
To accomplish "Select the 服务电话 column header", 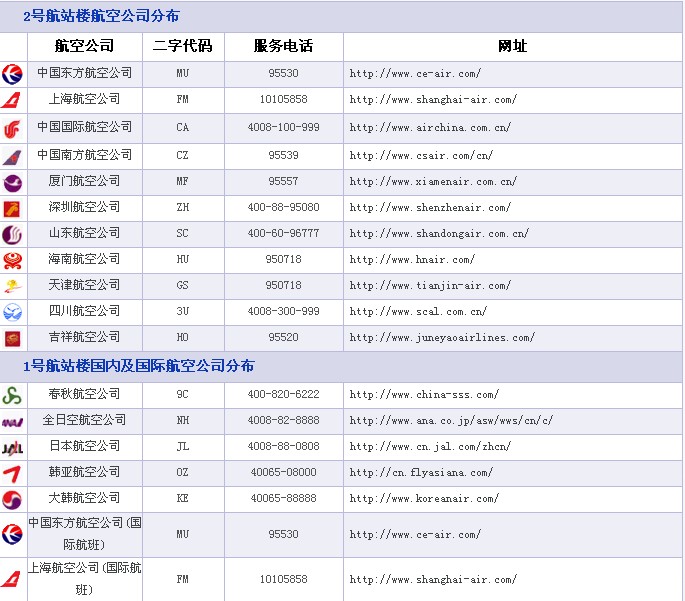I will (284, 46).
